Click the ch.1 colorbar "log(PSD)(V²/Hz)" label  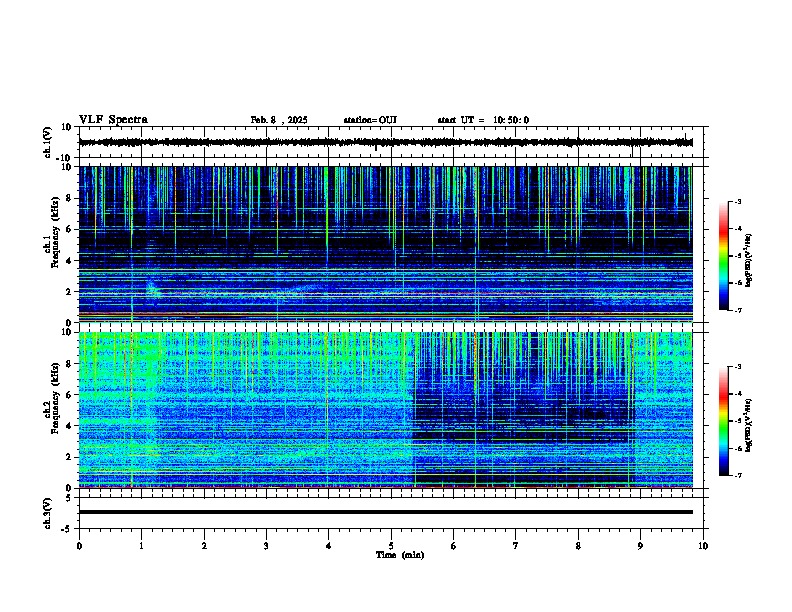[748, 260]
